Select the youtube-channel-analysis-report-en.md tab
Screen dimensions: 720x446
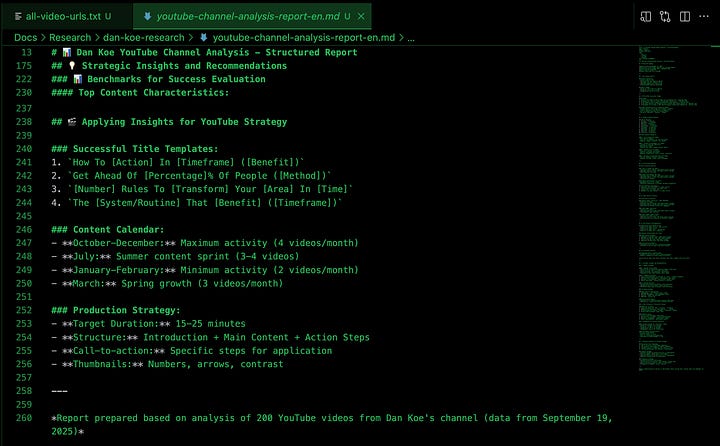coord(252,17)
